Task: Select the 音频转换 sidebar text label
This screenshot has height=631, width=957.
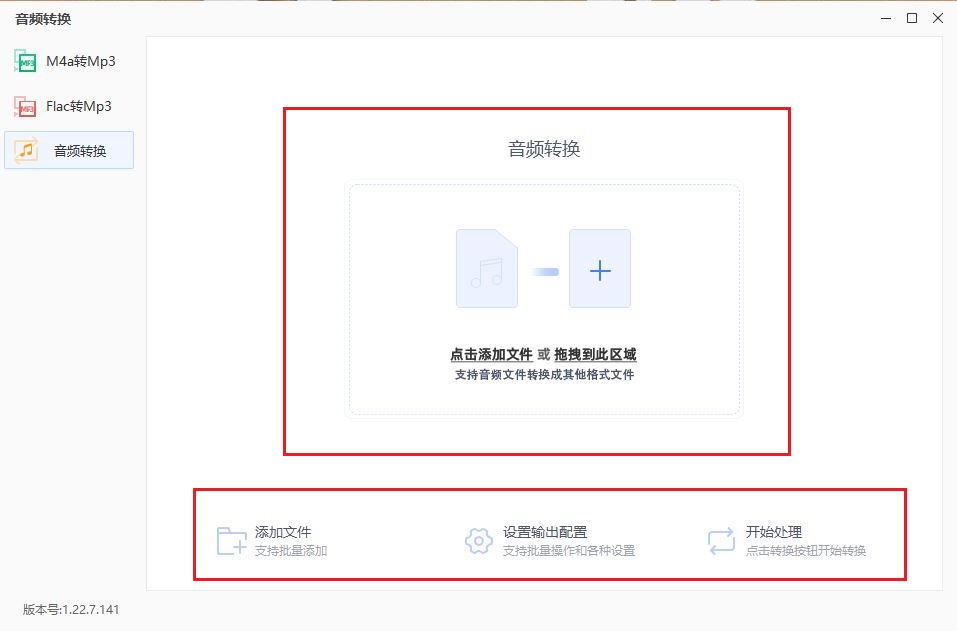Action: point(80,151)
